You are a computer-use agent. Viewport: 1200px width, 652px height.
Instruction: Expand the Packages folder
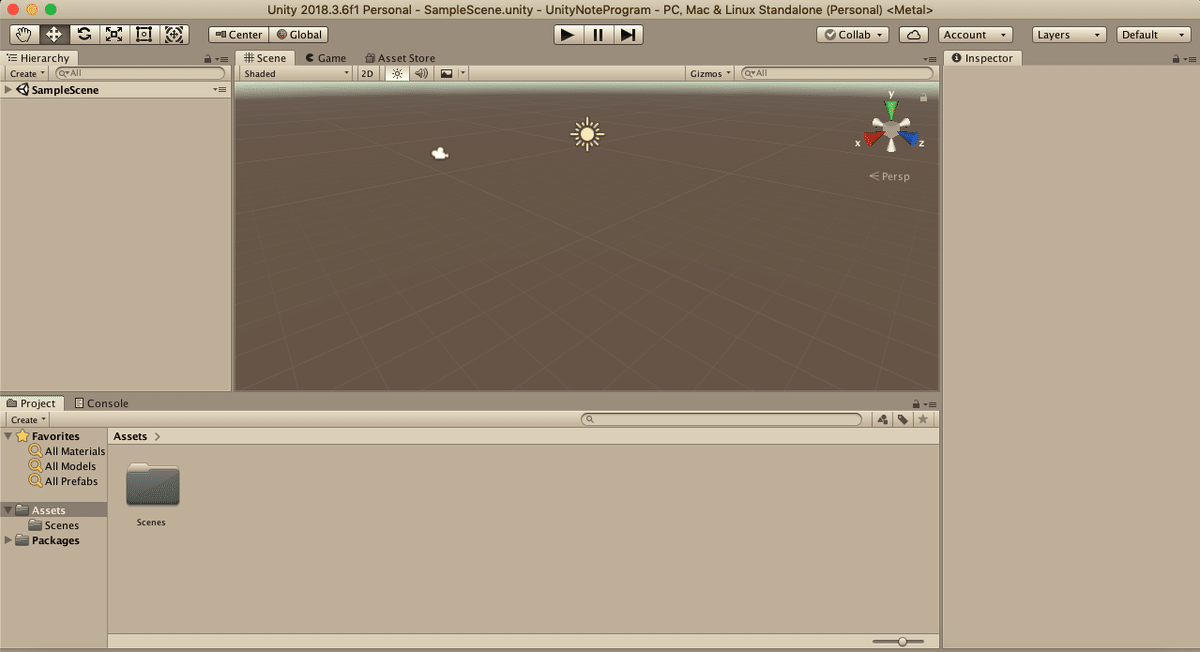8,540
